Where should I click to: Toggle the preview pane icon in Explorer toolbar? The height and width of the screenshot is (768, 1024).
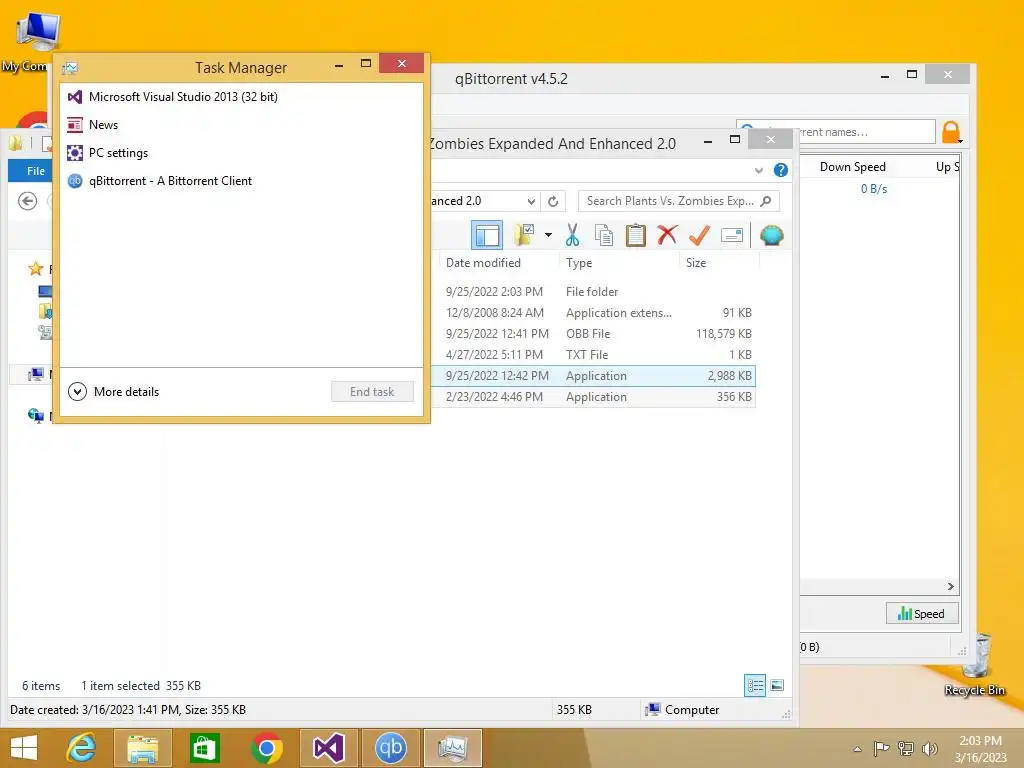pos(487,235)
